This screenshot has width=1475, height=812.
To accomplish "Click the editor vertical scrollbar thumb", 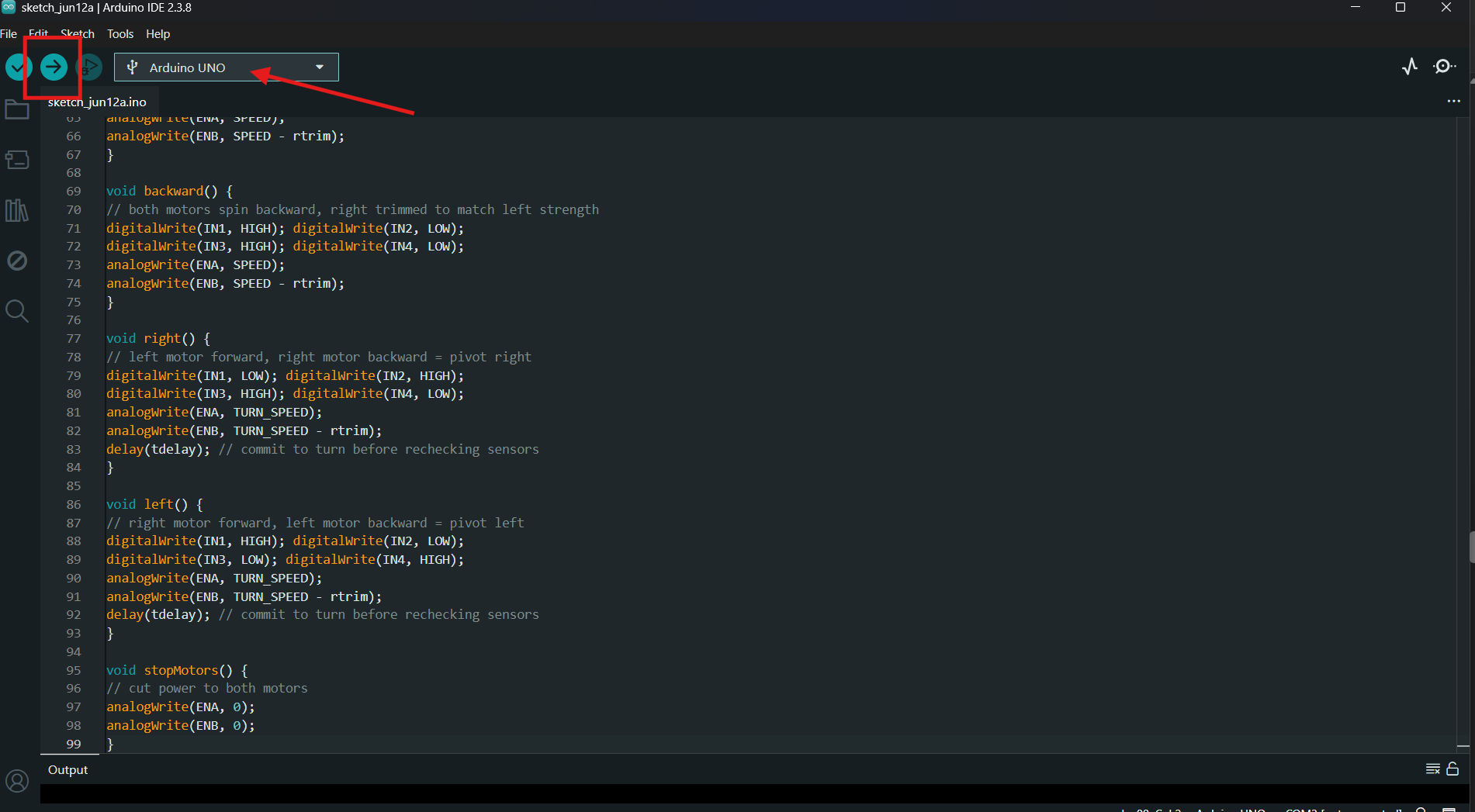I will click(1471, 547).
